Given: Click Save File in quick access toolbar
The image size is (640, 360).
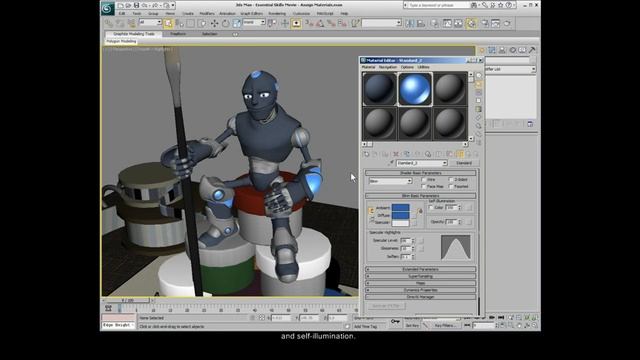Looking at the screenshot, I should click(x=136, y=5).
